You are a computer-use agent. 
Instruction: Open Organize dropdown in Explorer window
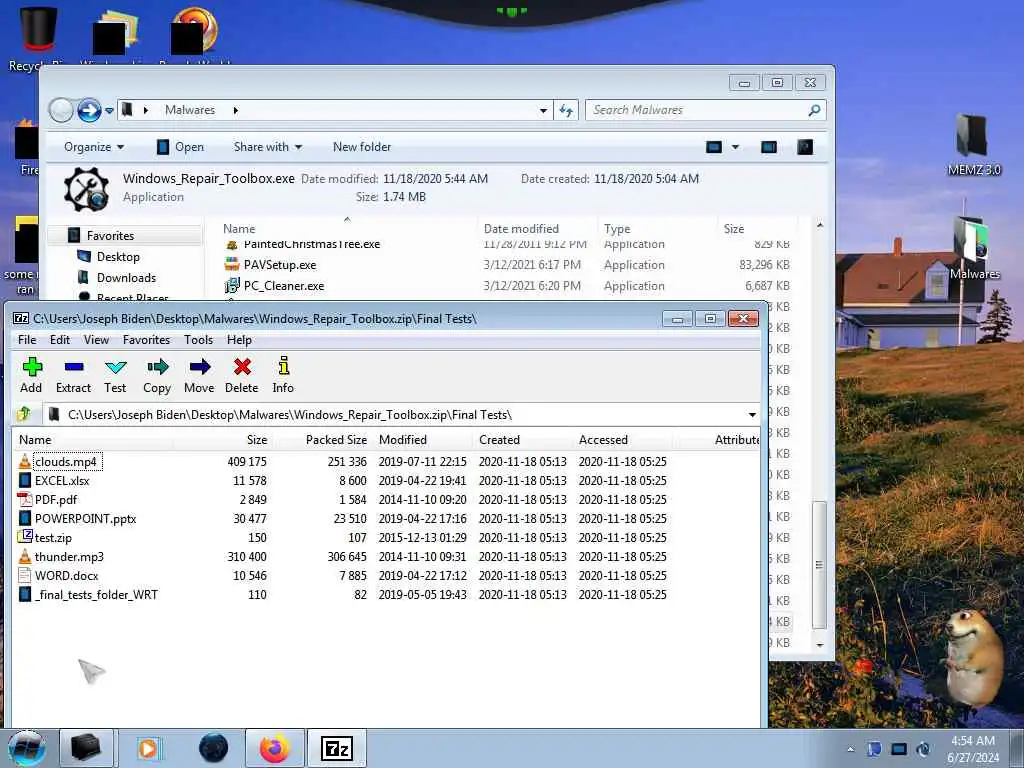(93, 147)
